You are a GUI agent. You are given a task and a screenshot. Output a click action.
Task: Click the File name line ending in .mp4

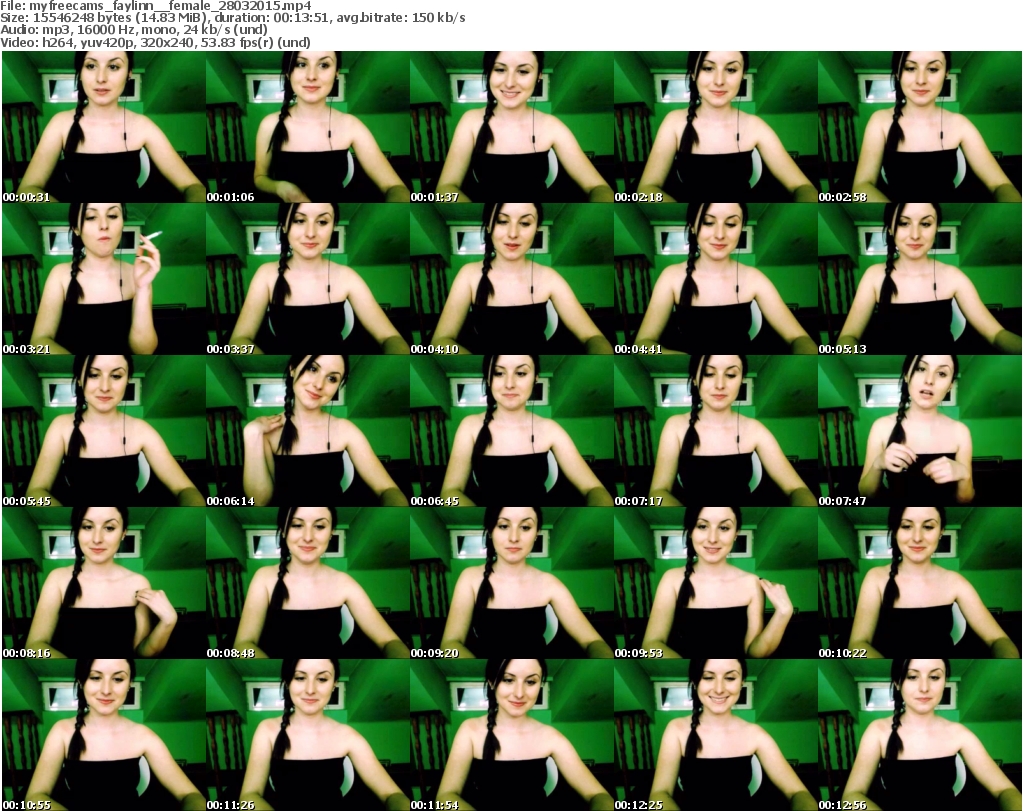pos(156,6)
